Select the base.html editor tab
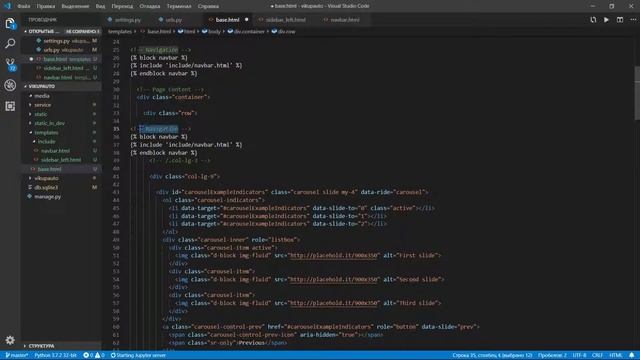640x360 pixels. point(227,20)
